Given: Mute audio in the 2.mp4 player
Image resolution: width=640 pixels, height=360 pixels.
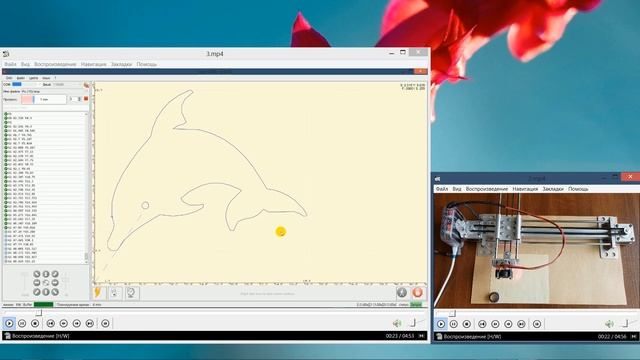Looking at the screenshot, I should click(609, 324).
